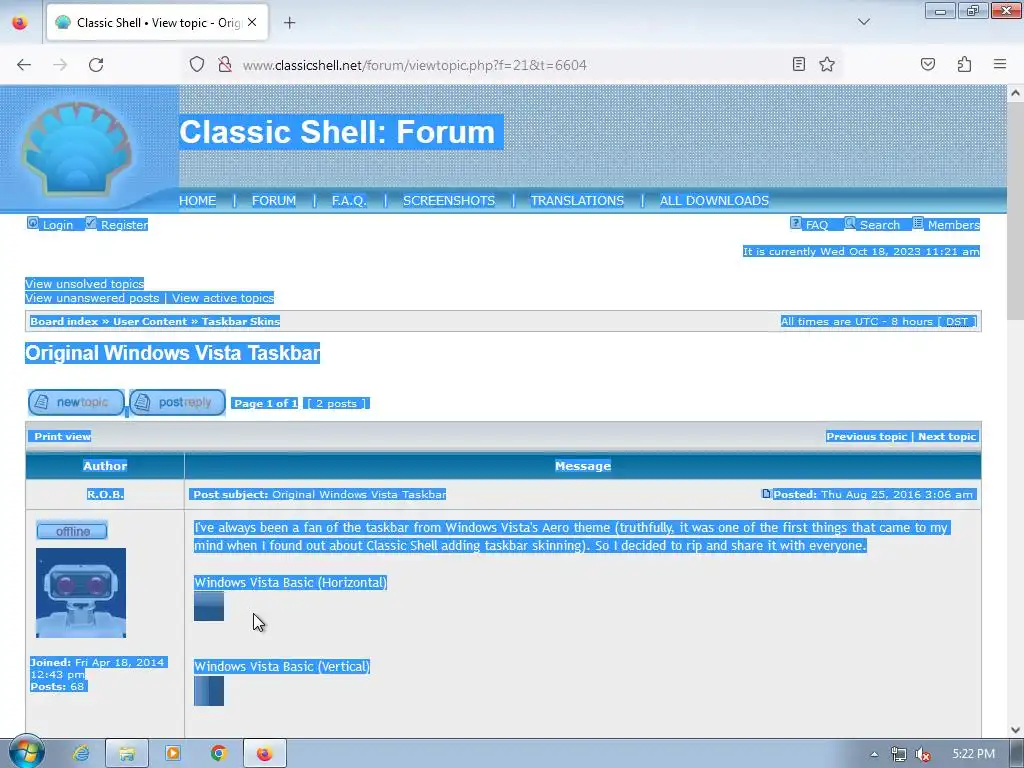Click the R.O.B. robot avatar
1024x768 pixels.
click(81, 593)
